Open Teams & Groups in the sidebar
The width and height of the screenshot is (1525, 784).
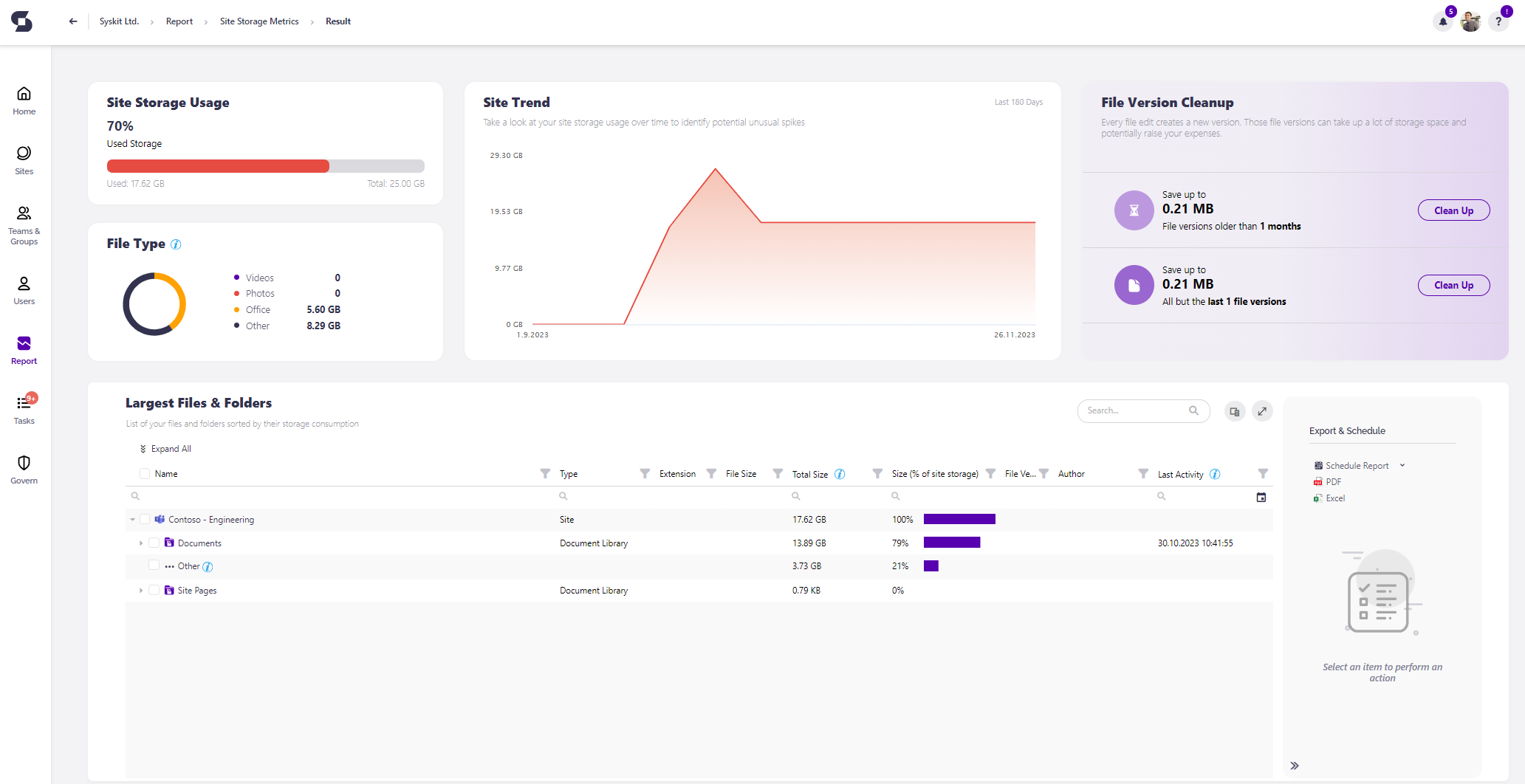coord(24,225)
